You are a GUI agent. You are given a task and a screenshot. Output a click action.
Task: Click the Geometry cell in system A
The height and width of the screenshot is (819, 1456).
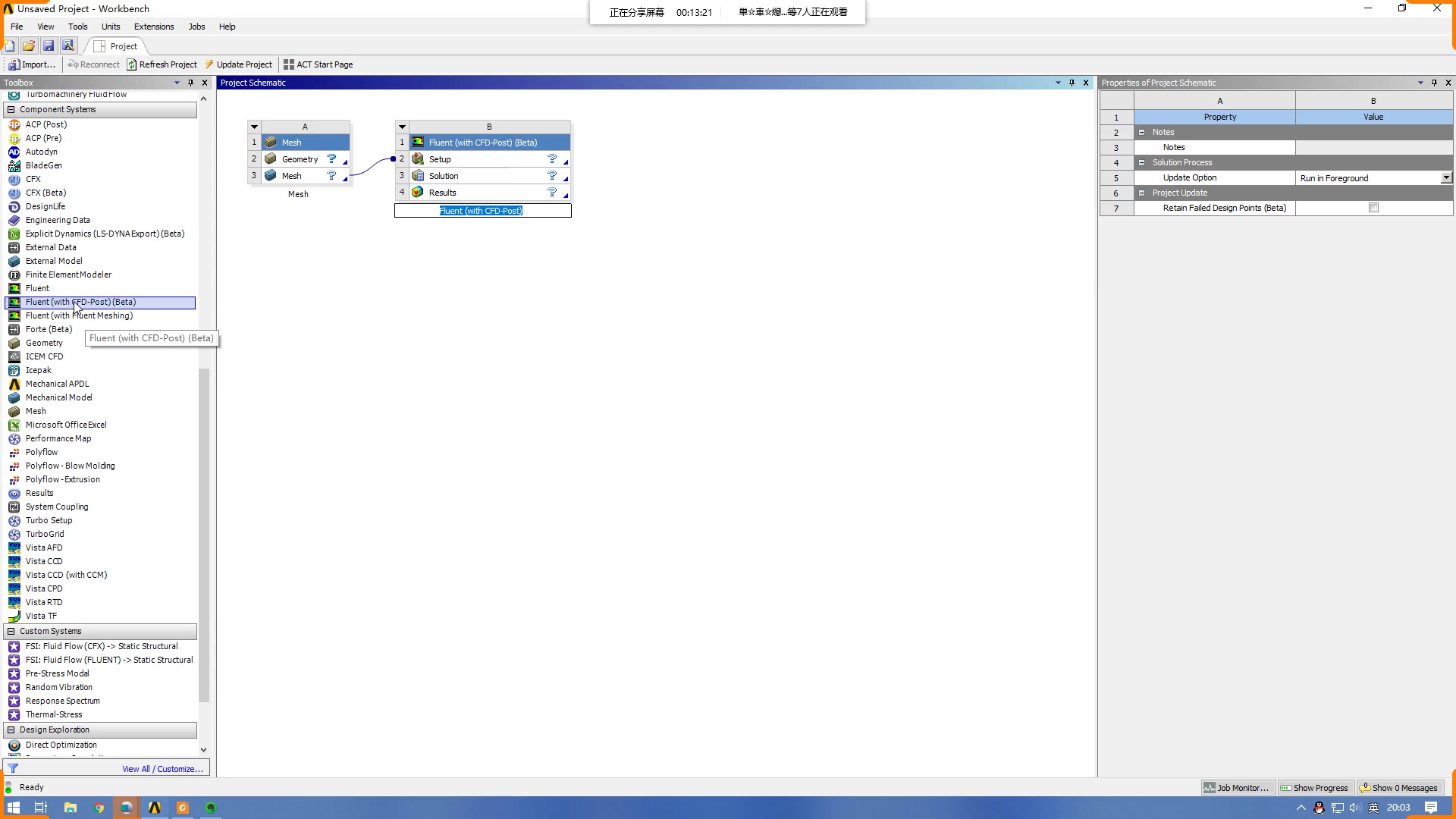300,159
